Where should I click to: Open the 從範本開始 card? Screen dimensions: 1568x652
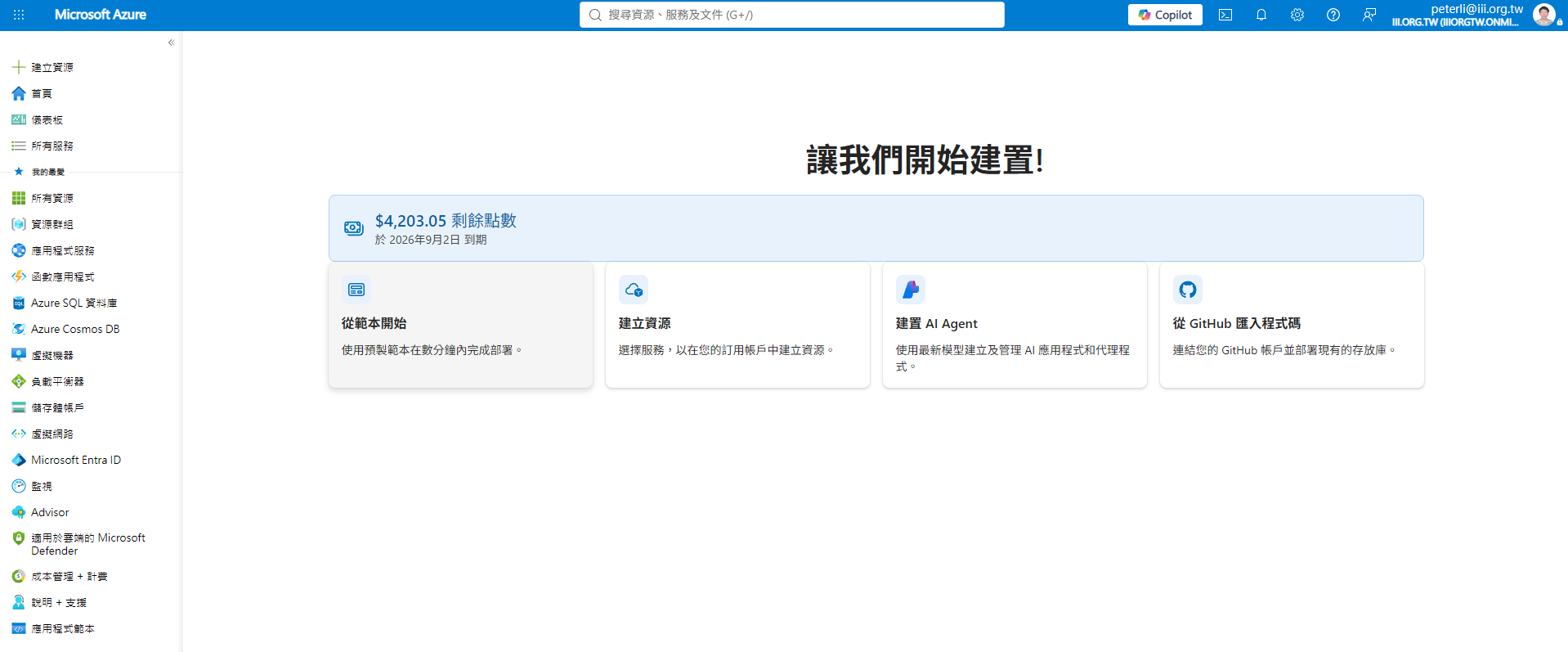pyautogui.click(x=460, y=325)
